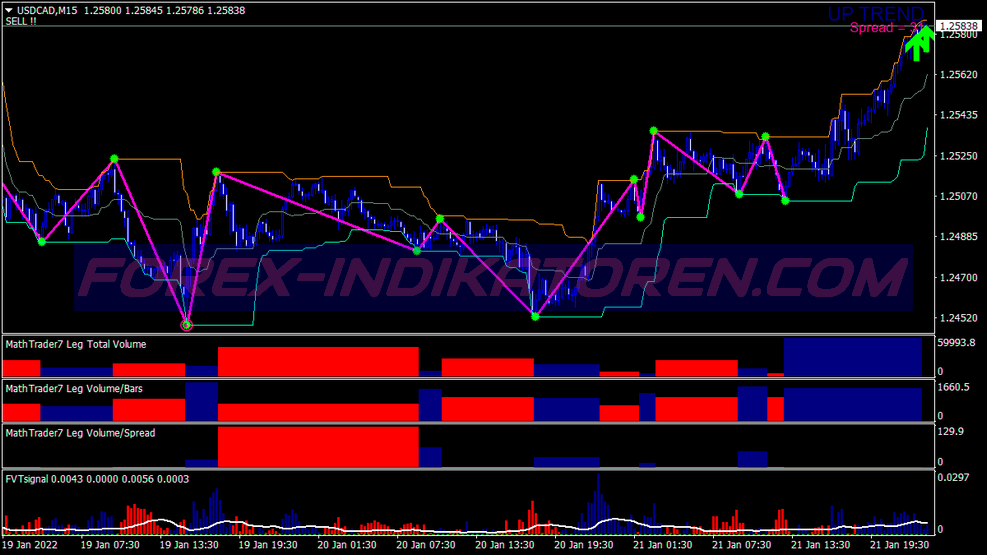The image size is (987, 555).
Task: Click the green up-trend arrow icon
Action: [x=919, y=43]
